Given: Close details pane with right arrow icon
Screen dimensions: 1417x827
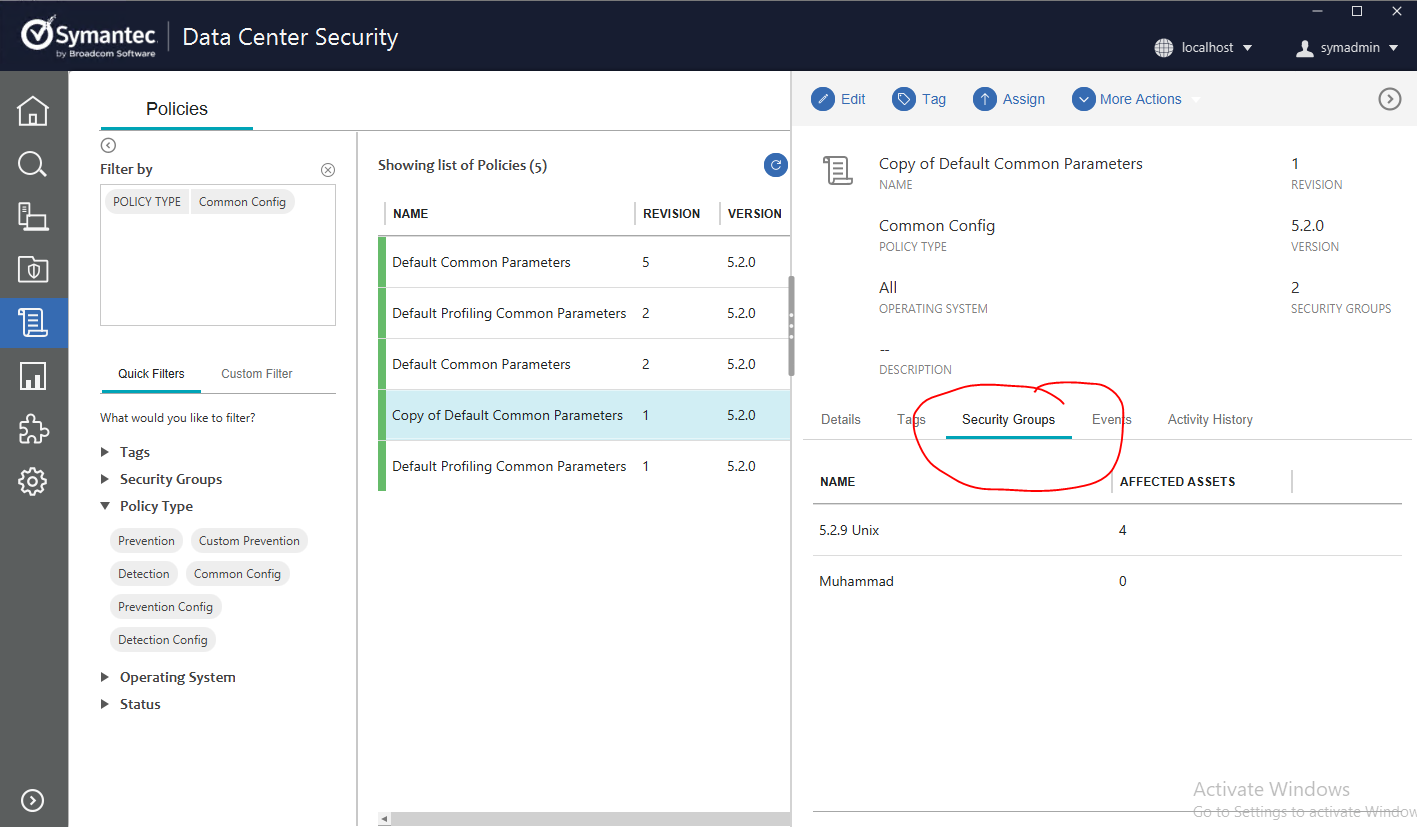Looking at the screenshot, I should point(1390,99).
